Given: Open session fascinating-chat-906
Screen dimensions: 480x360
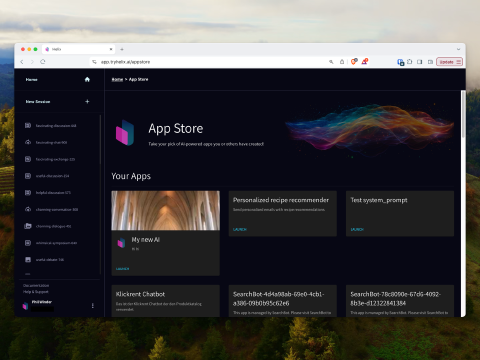Looking at the screenshot, I should pos(51,142).
